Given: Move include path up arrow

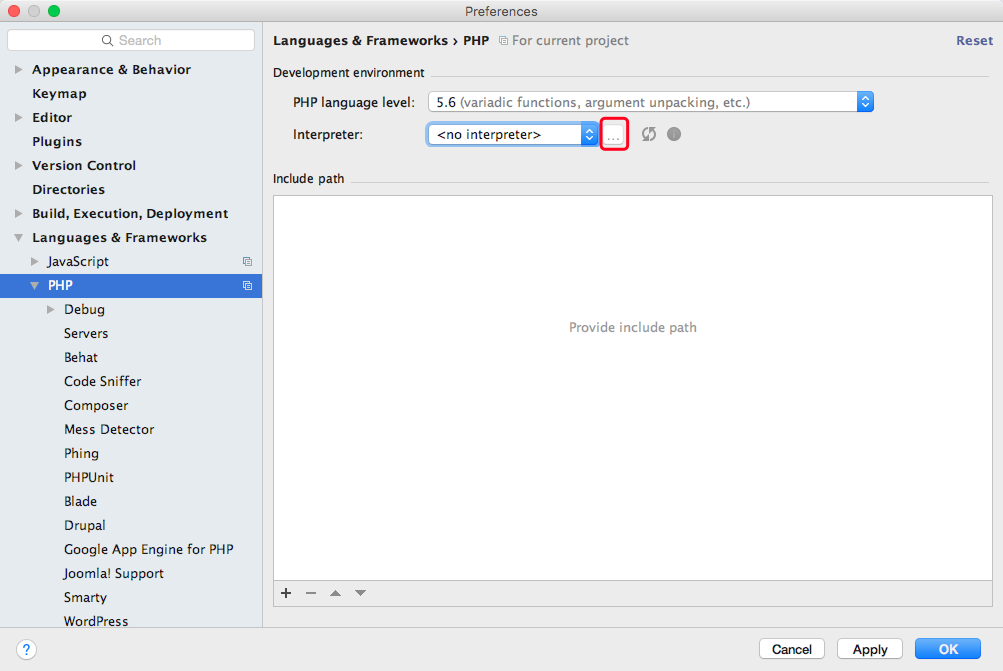Looking at the screenshot, I should point(335,593).
